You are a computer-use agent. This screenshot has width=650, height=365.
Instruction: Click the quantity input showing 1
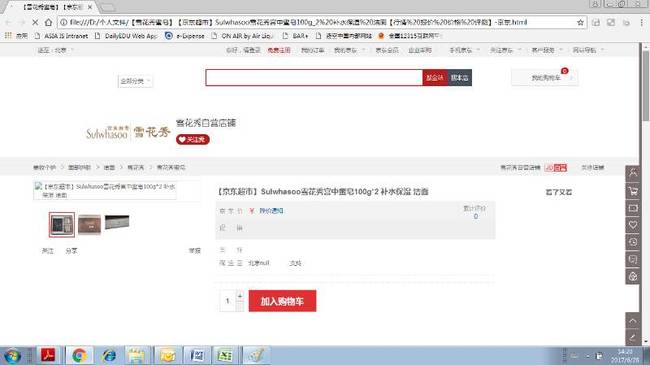tap(228, 301)
